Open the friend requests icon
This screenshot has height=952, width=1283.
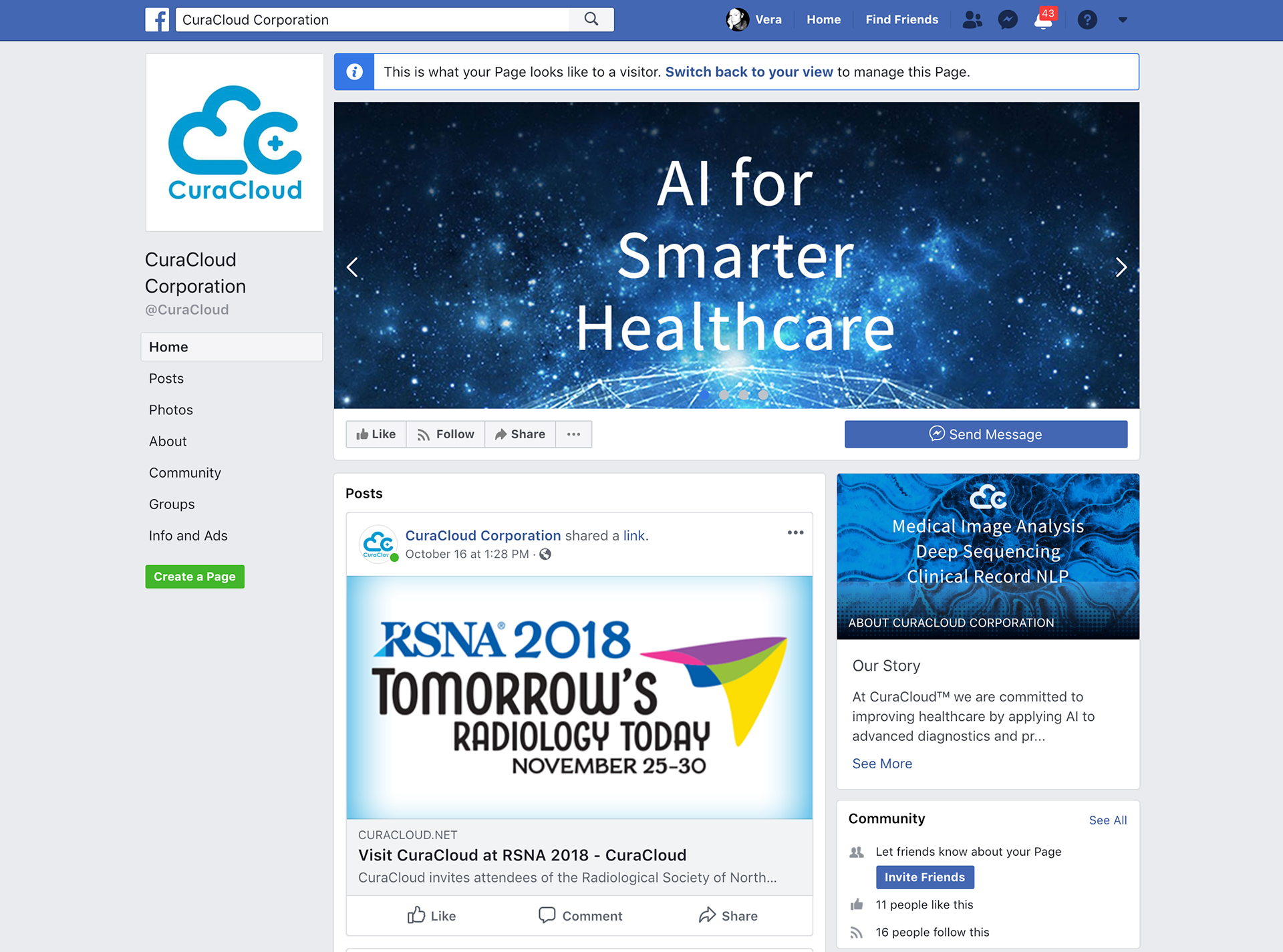coord(972,20)
